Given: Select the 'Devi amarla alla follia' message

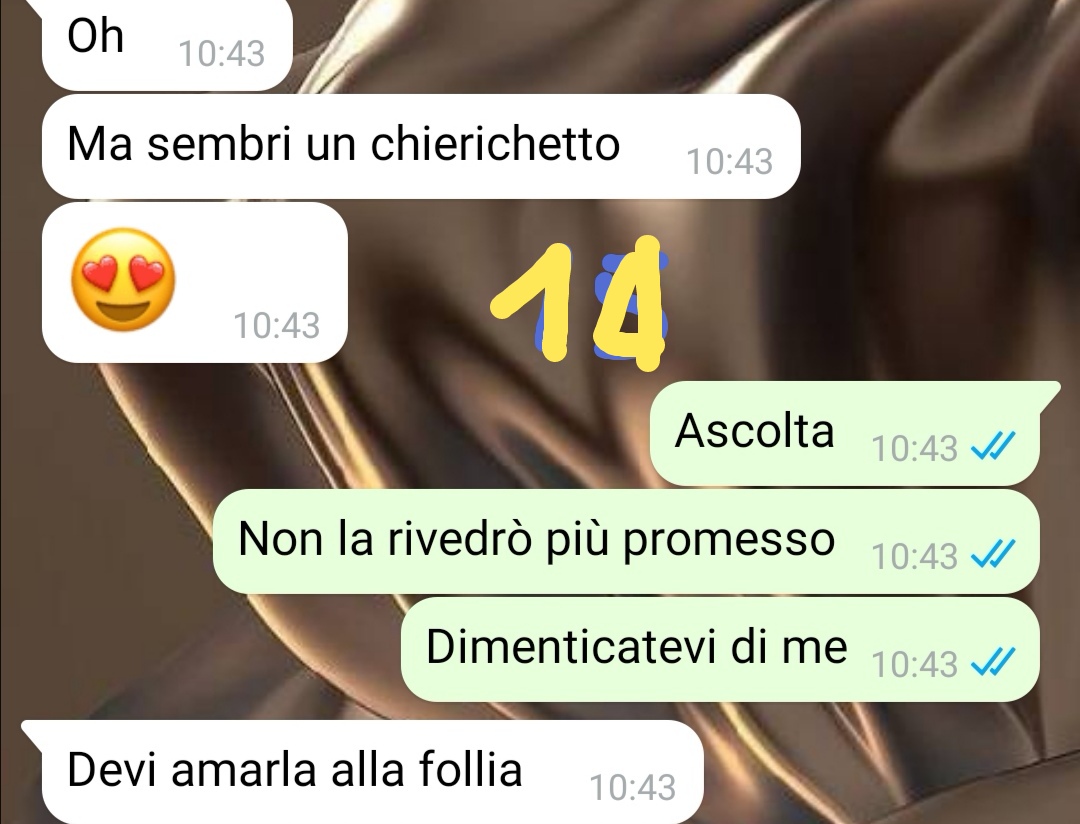Looking at the screenshot, I should click(373, 772).
